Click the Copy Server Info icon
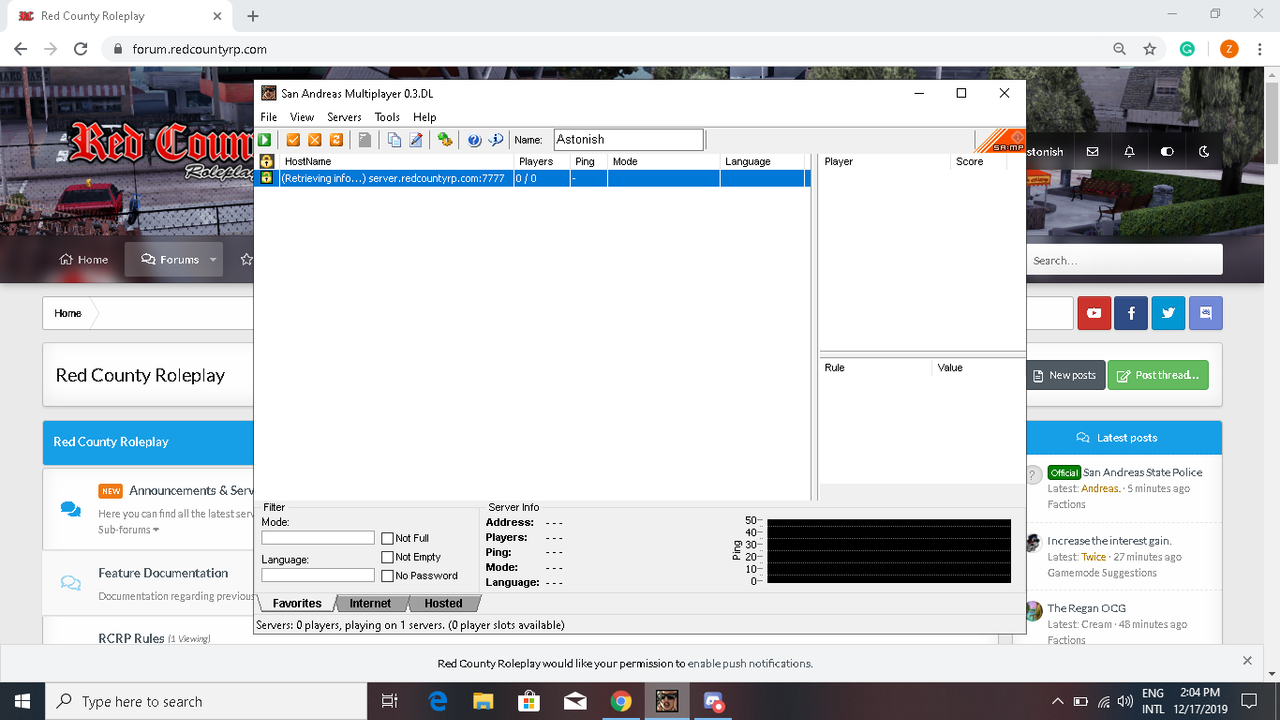 [394, 140]
